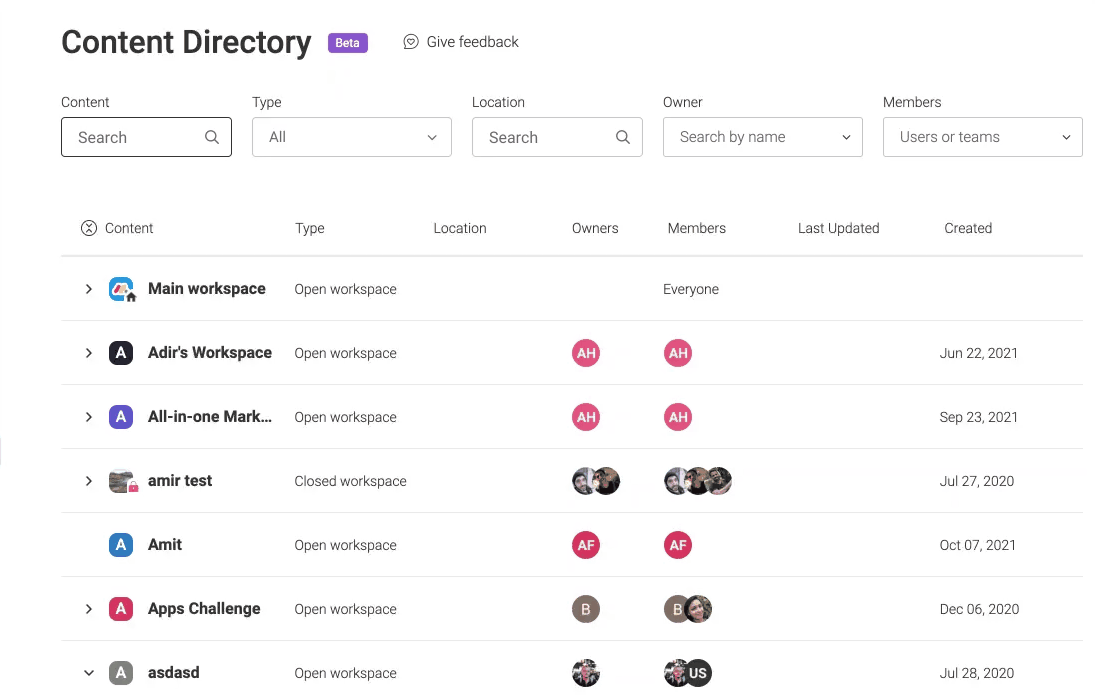1095x696 pixels.
Task: Click the Content column header
Action: coord(129,228)
